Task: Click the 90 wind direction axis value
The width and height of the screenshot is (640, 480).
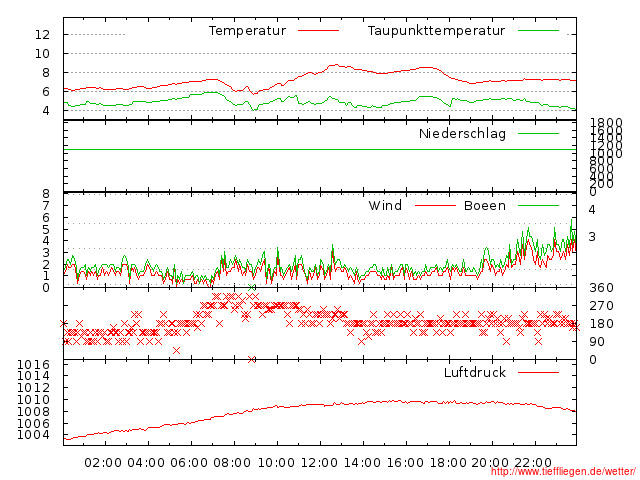Action: [597, 342]
